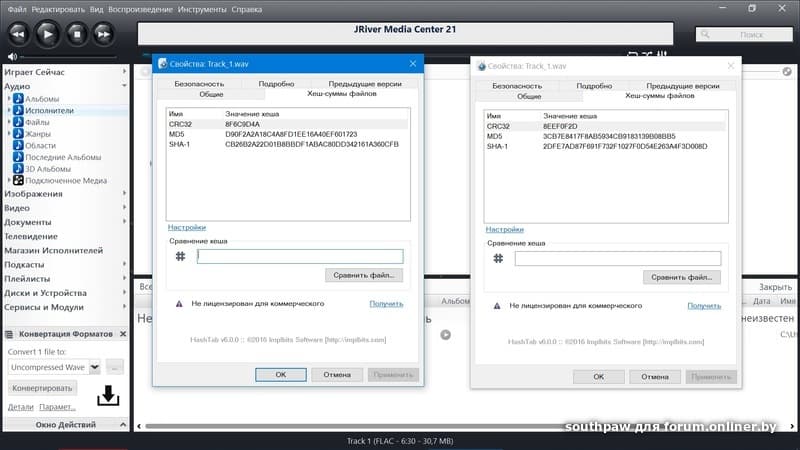Expand the Плейлисты sidebar section
Image resolution: width=800 pixels, height=450 pixels.
click(x=124, y=279)
